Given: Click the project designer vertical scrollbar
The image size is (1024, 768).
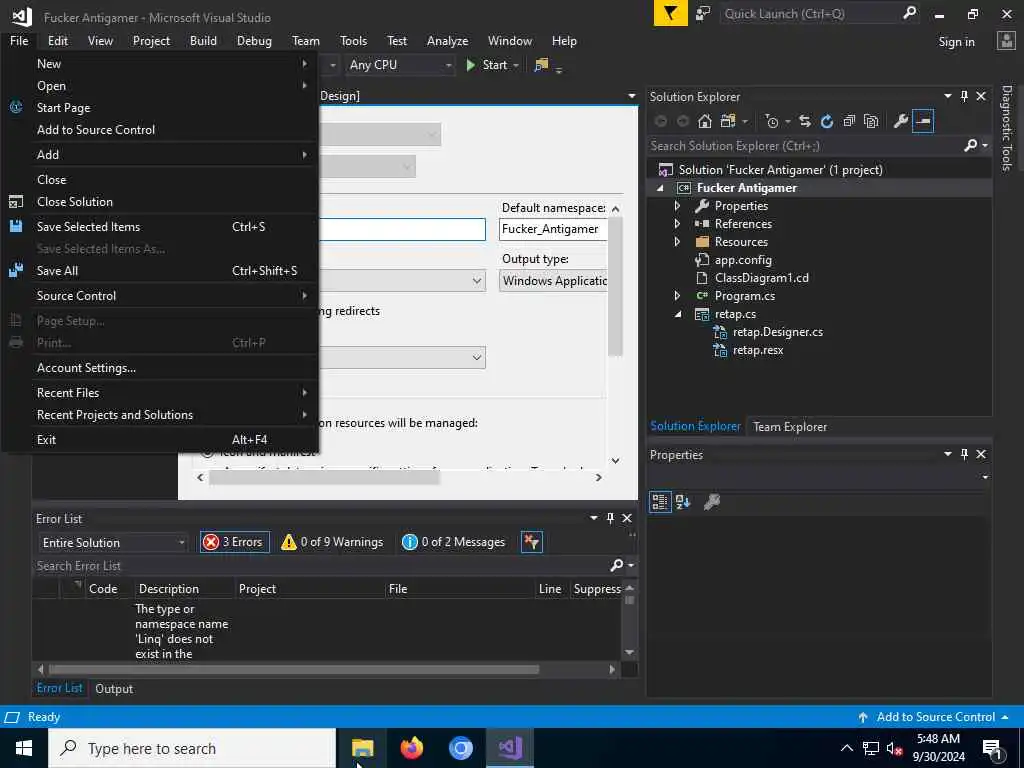Looking at the screenshot, I should 615,286.
